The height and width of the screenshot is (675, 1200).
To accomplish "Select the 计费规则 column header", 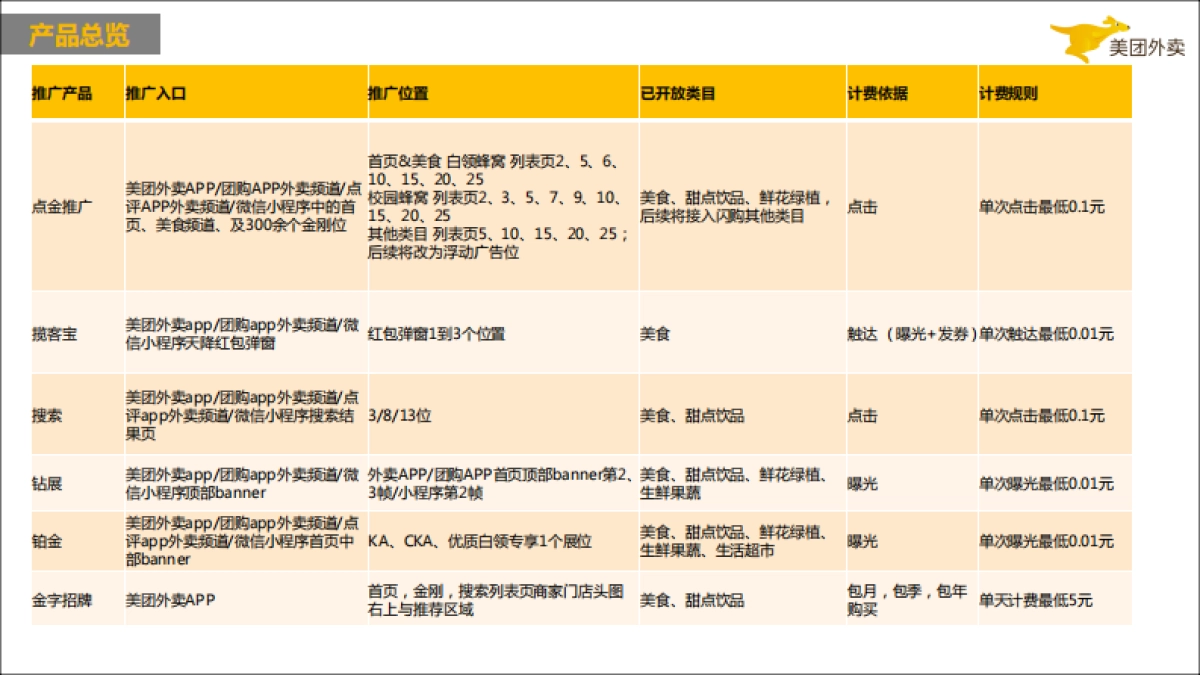I will [1010, 92].
